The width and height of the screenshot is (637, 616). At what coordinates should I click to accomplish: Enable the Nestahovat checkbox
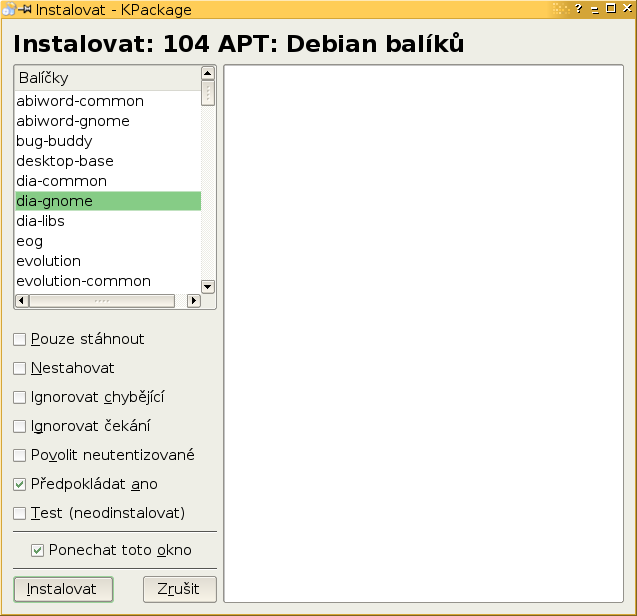tap(20, 368)
